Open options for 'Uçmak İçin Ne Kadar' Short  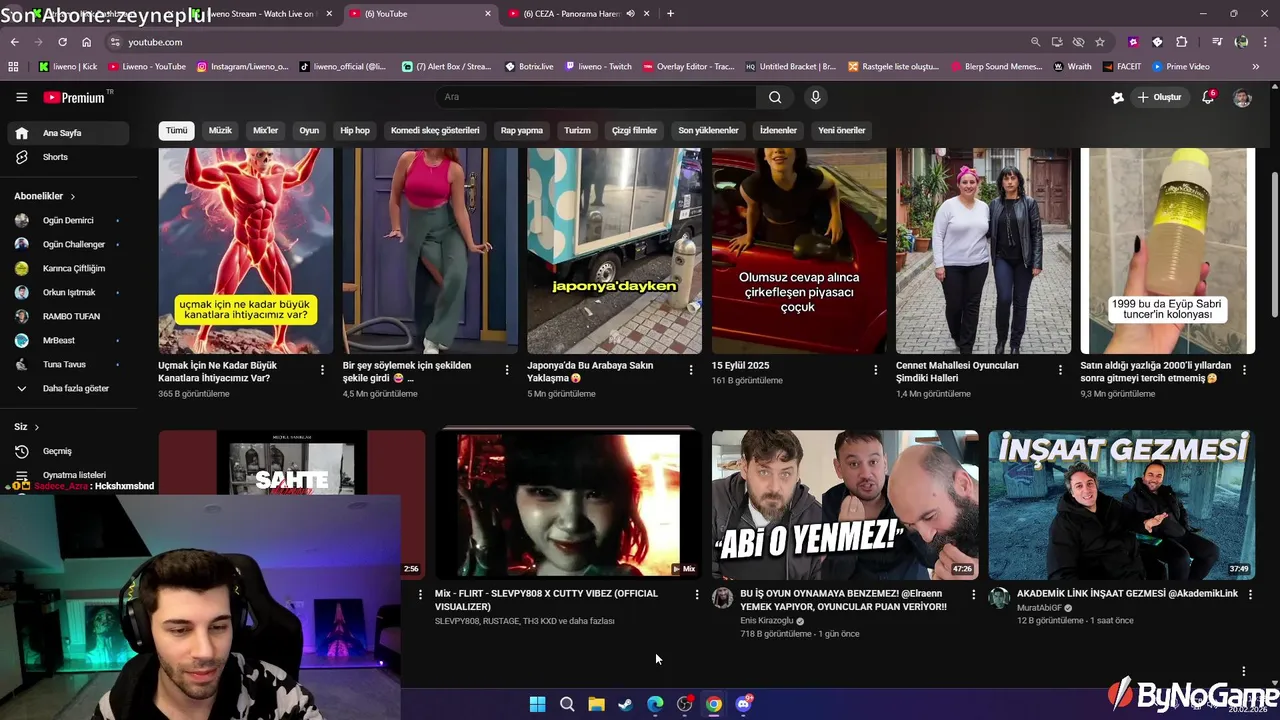pyautogui.click(x=322, y=370)
